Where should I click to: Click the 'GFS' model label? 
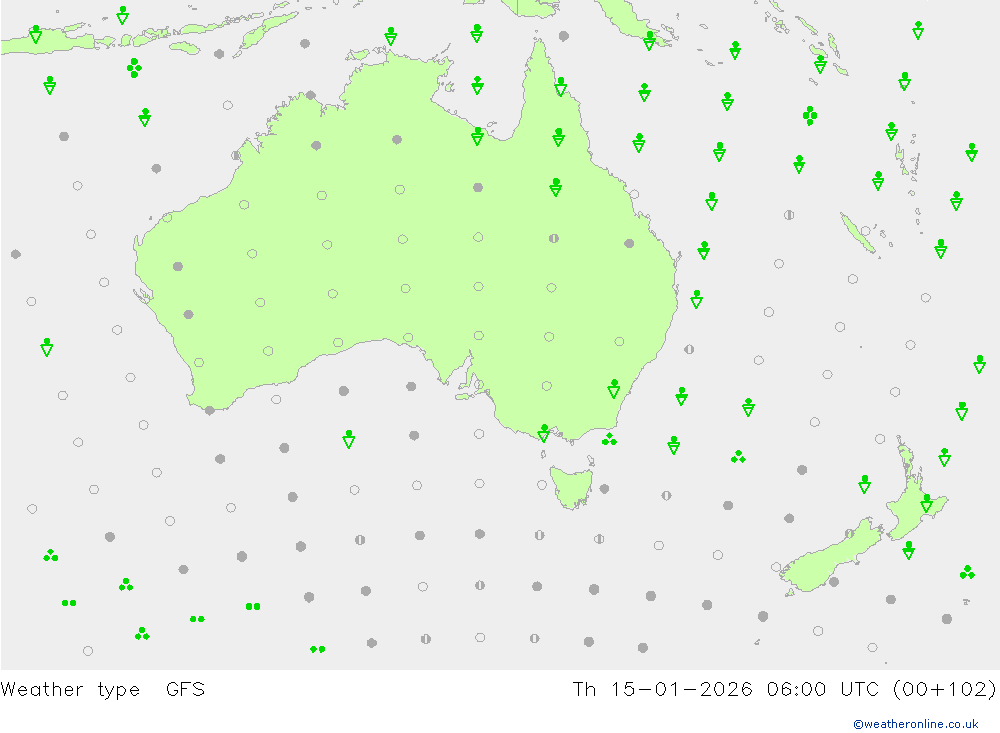186,690
